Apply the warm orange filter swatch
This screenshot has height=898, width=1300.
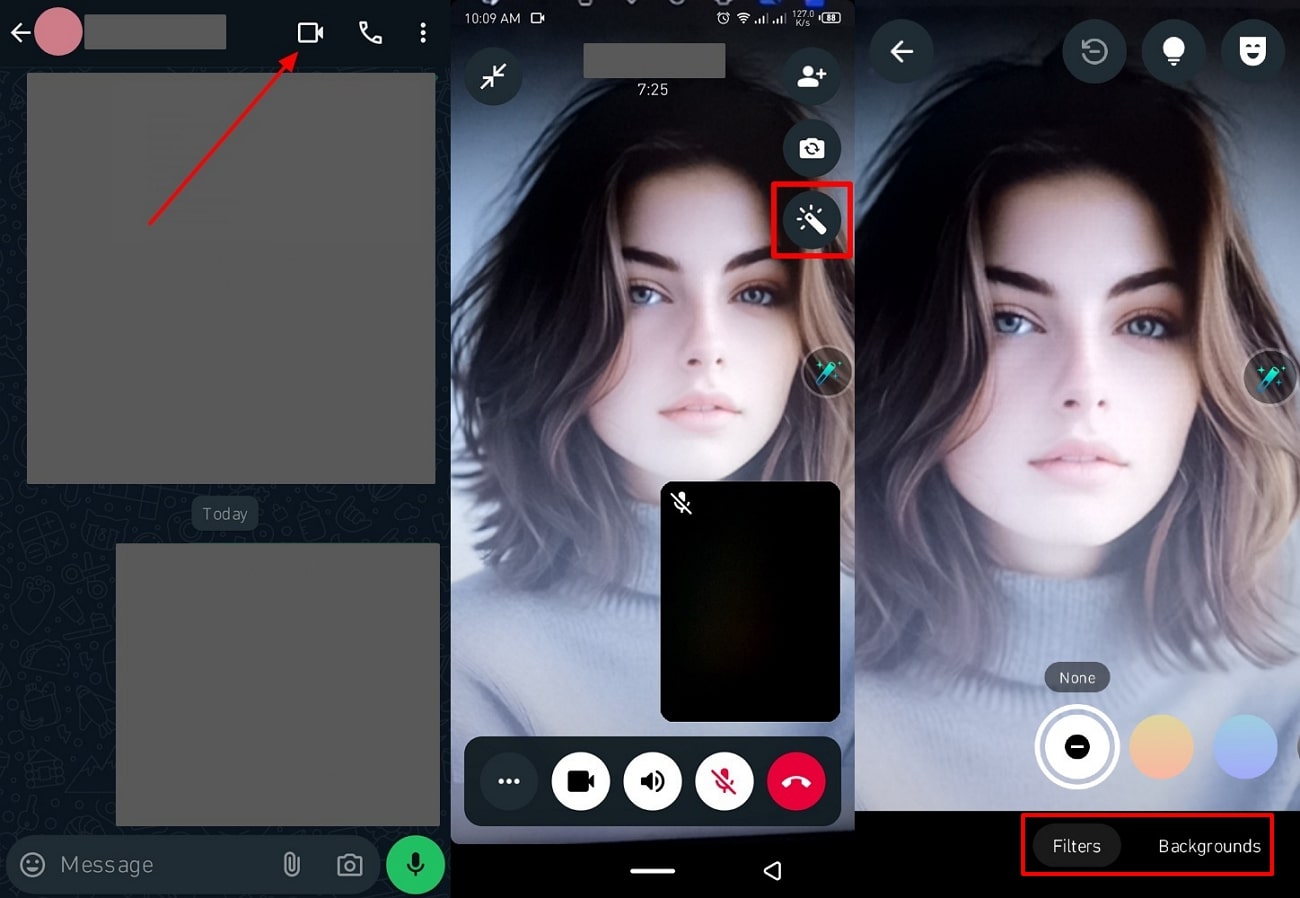pyautogui.click(x=1162, y=746)
